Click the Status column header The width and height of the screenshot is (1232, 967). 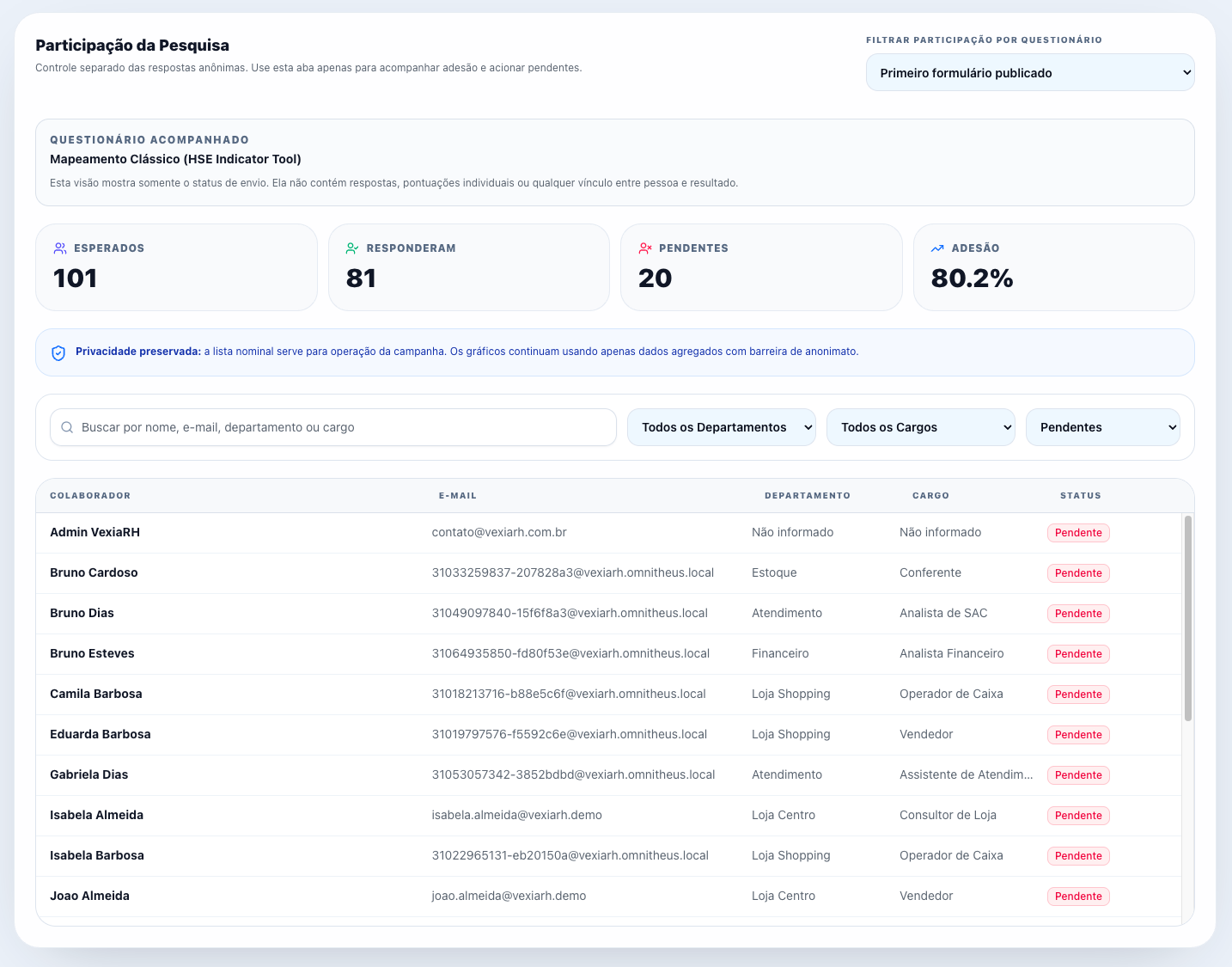[x=1081, y=496]
